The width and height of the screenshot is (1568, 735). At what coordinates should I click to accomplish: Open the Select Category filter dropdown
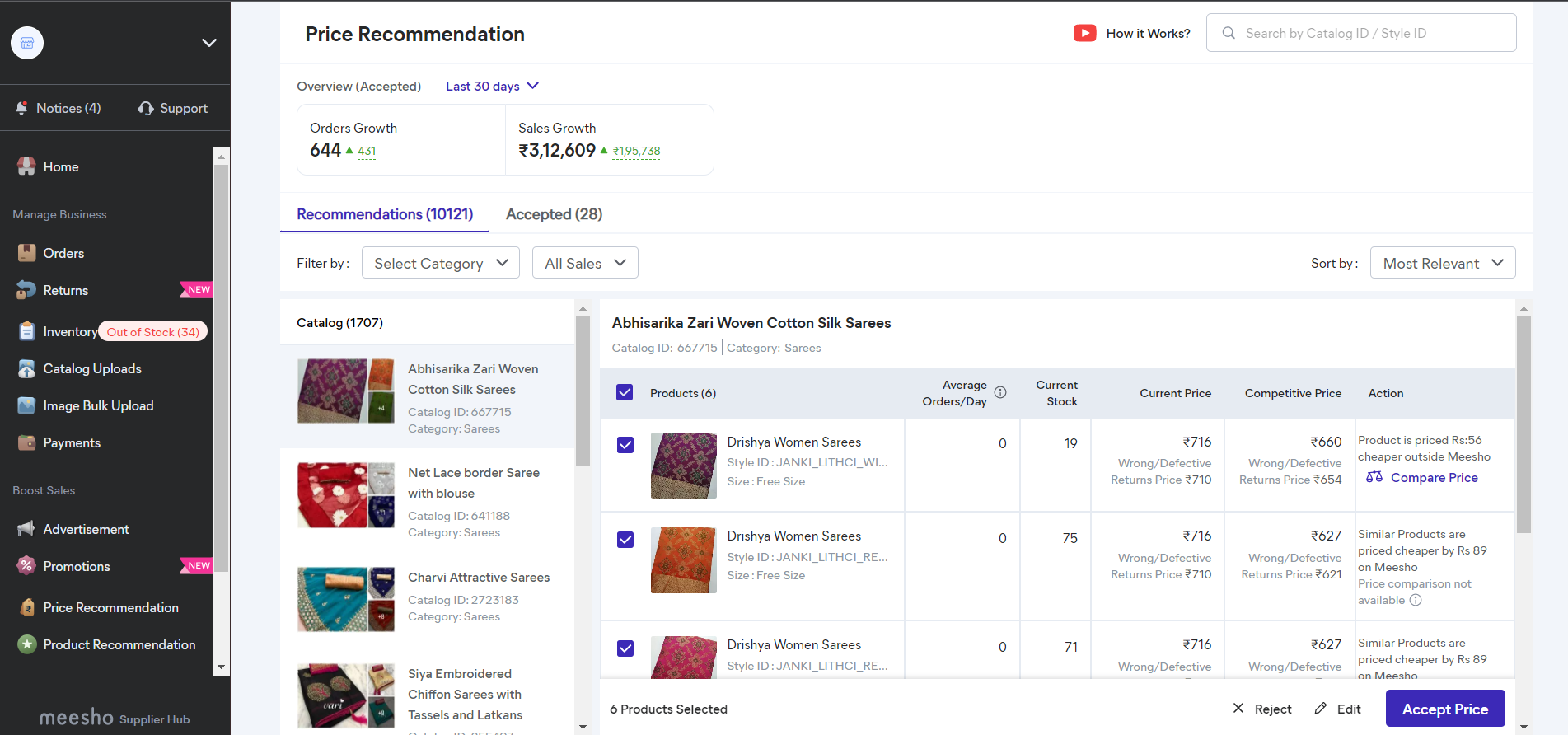[441, 263]
